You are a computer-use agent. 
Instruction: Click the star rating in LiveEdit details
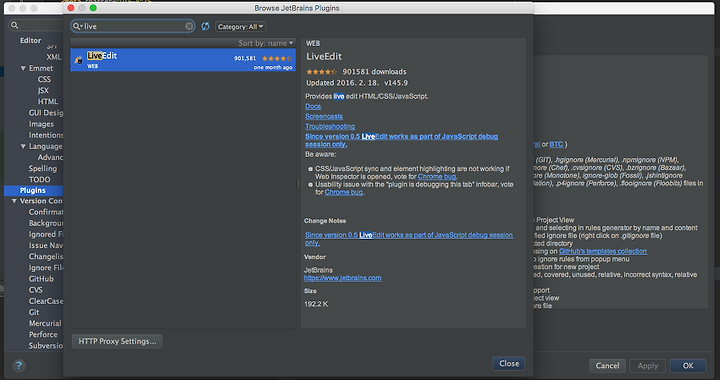pyautogui.click(x=321, y=72)
